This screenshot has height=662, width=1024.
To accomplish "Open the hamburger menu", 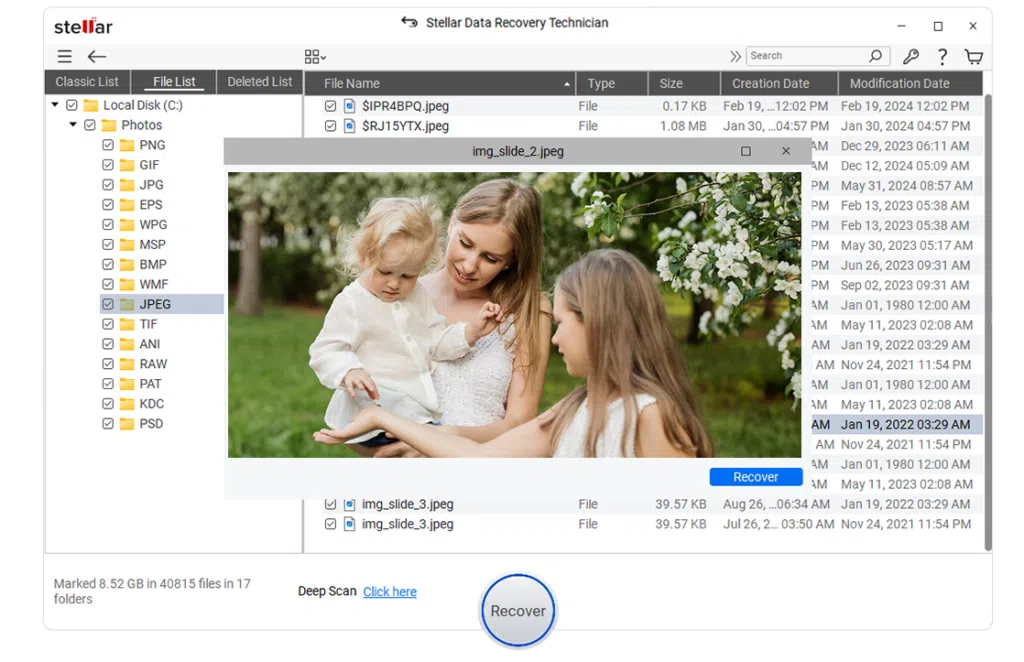I will click(x=65, y=56).
